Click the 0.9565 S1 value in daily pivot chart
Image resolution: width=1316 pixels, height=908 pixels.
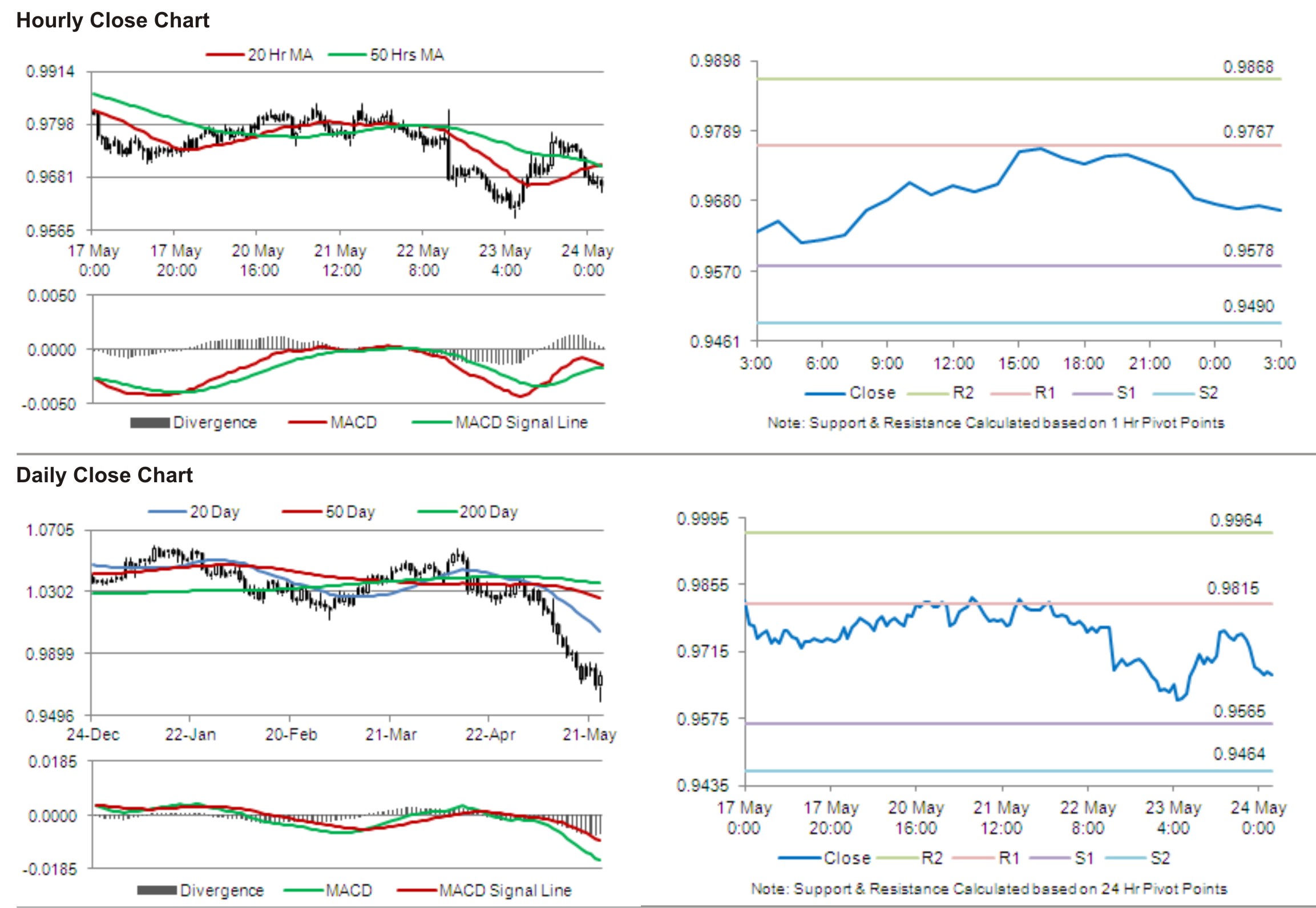point(1239,711)
